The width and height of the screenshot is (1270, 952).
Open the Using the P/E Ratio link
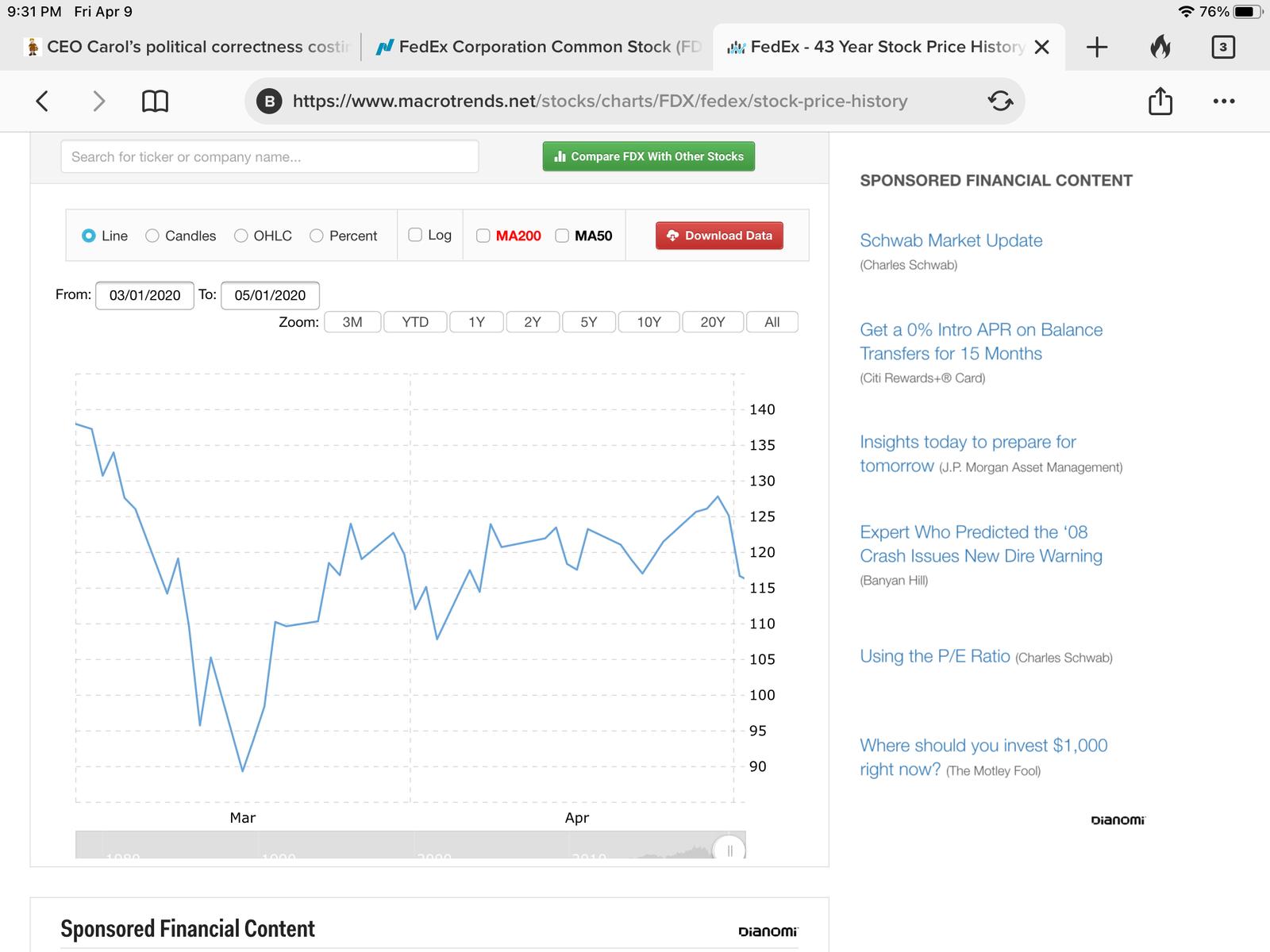[x=935, y=656]
